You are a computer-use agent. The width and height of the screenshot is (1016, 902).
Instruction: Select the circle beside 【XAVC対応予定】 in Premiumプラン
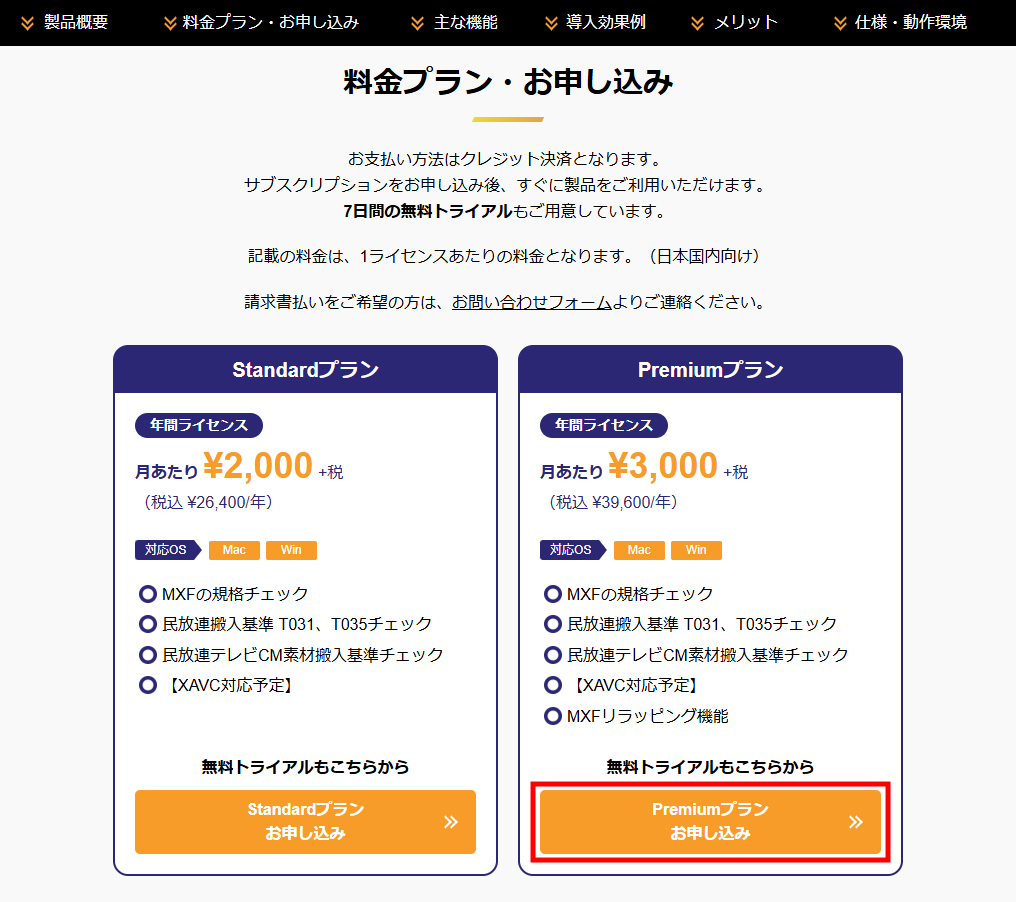[554, 686]
